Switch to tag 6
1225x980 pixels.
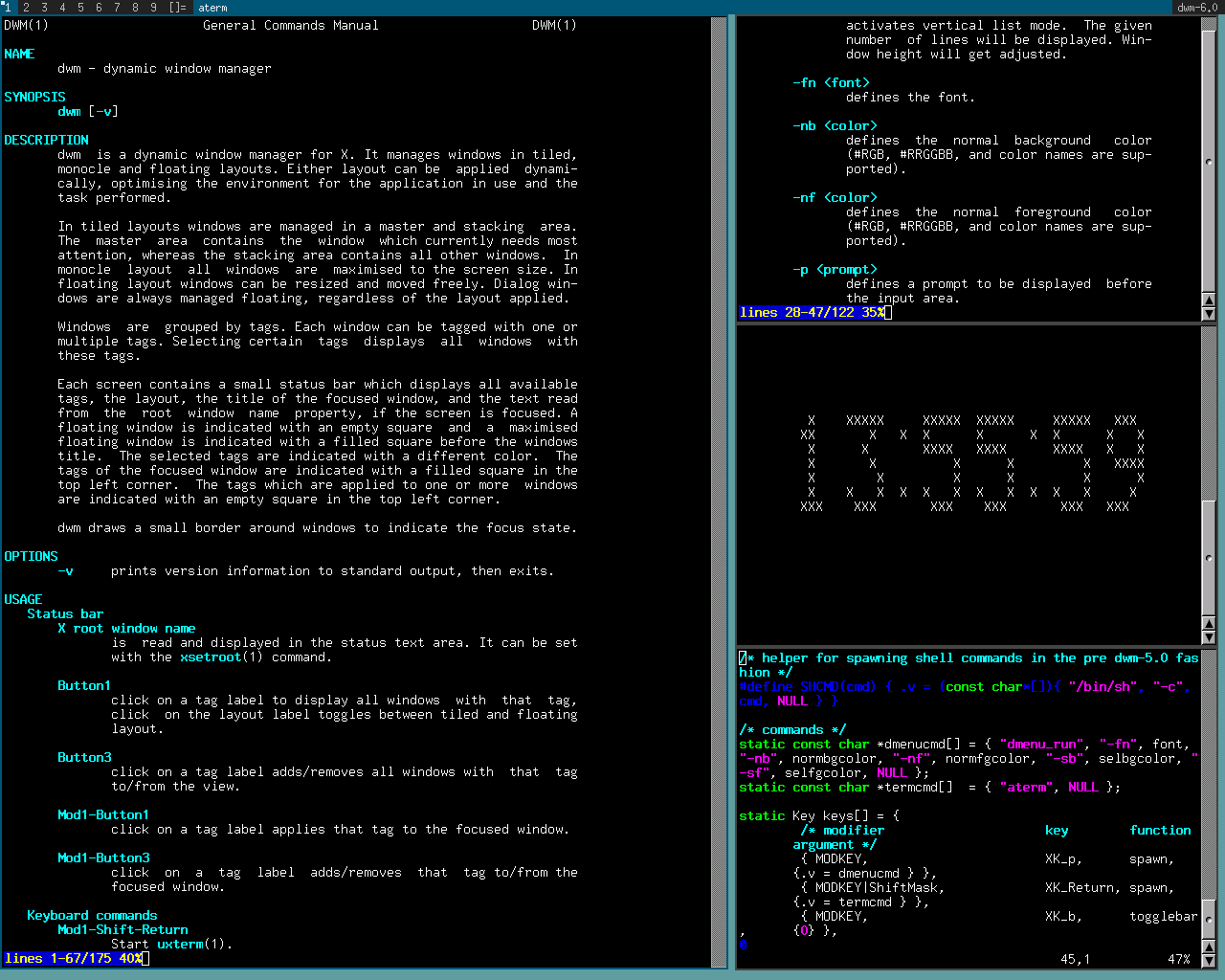99,8
